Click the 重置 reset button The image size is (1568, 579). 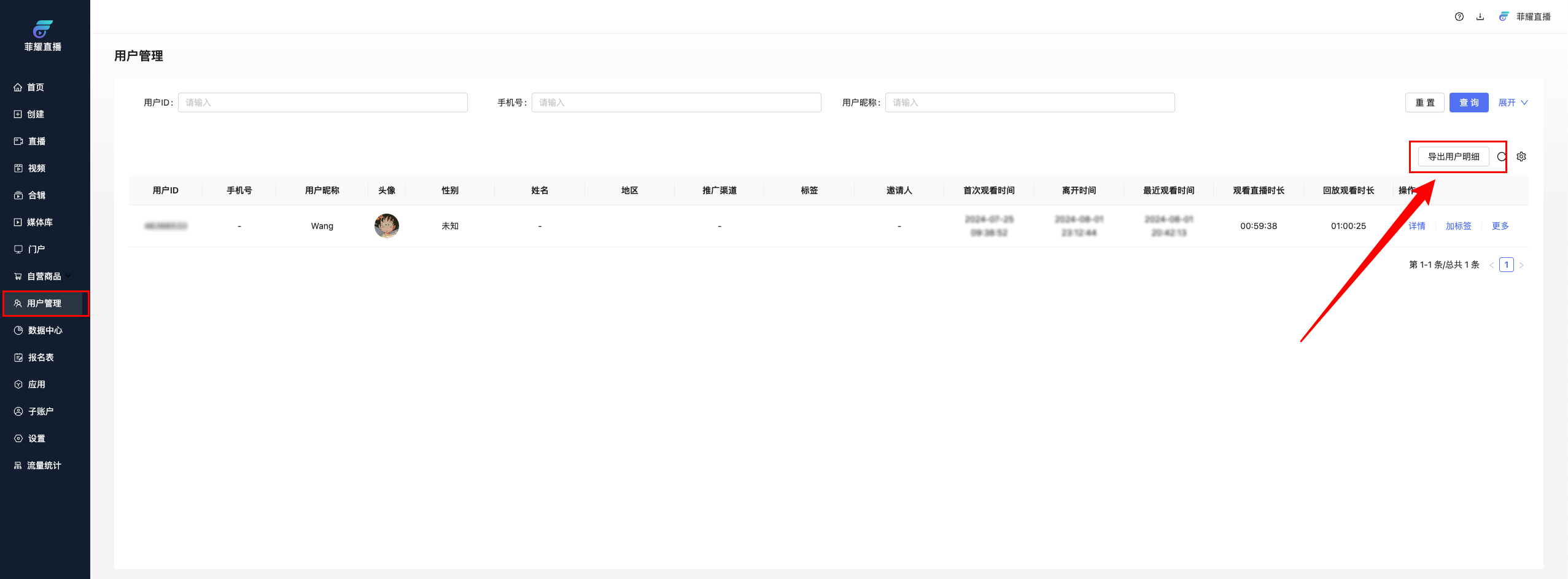click(x=1425, y=103)
